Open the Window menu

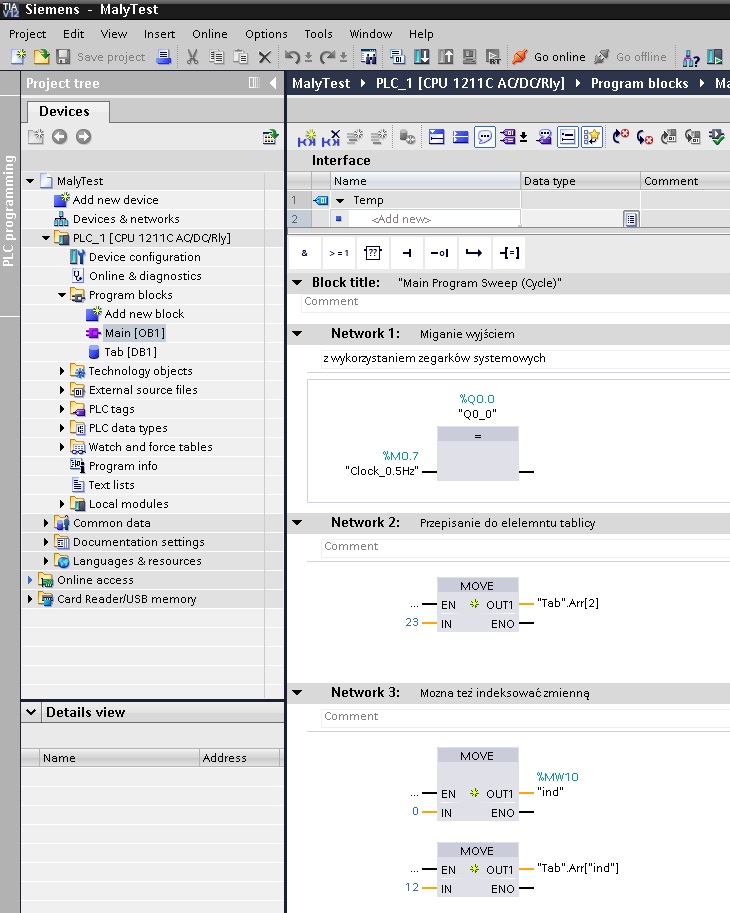pos(370,34)
